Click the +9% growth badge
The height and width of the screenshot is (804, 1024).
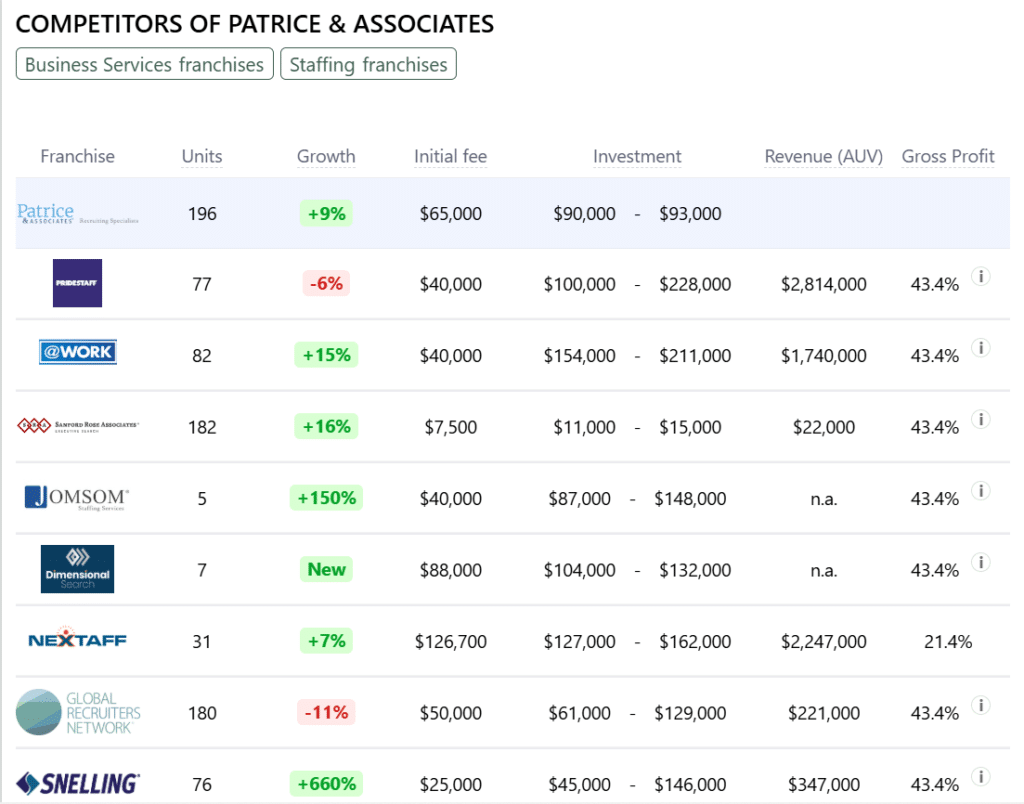(x=326, y=214)
